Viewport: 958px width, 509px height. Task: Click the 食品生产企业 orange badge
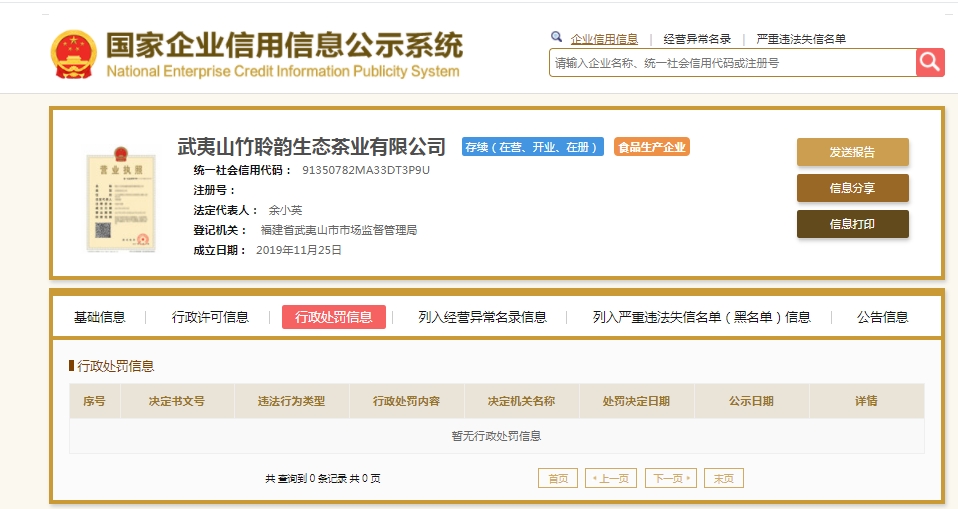(x=652, y=147)
